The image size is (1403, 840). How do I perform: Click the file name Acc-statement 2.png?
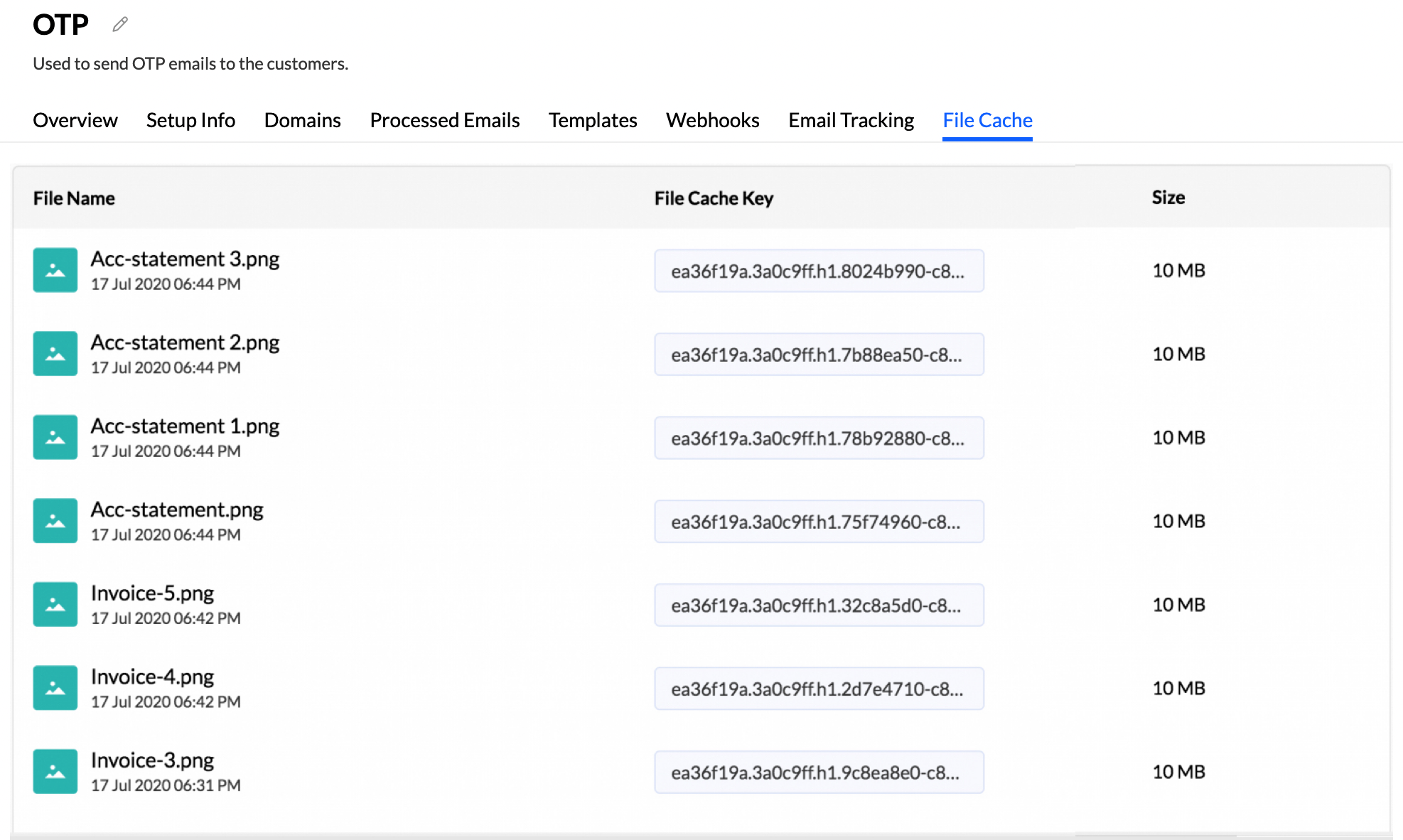click(185, 343)
